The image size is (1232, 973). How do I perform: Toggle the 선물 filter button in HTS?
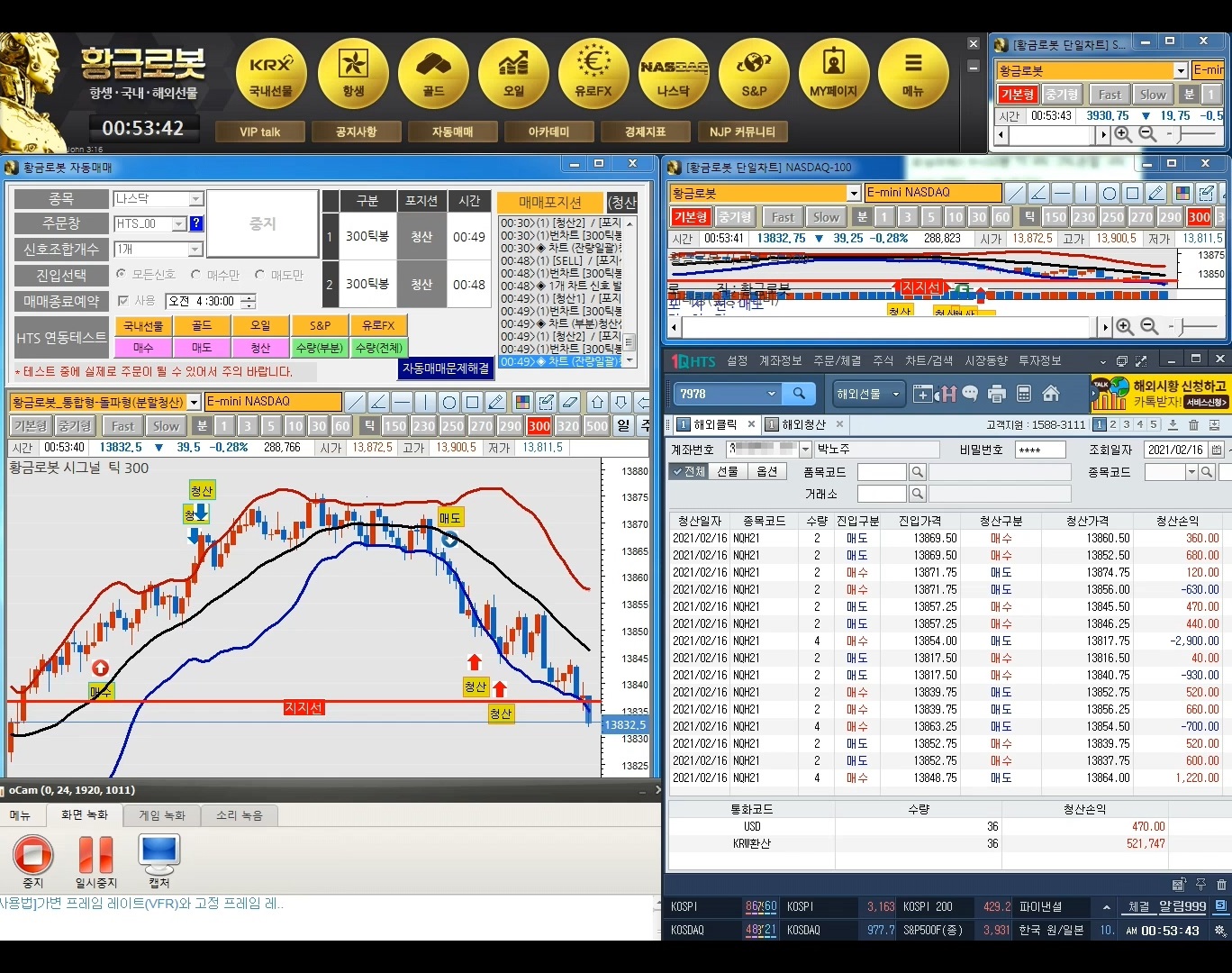(727, 471)
